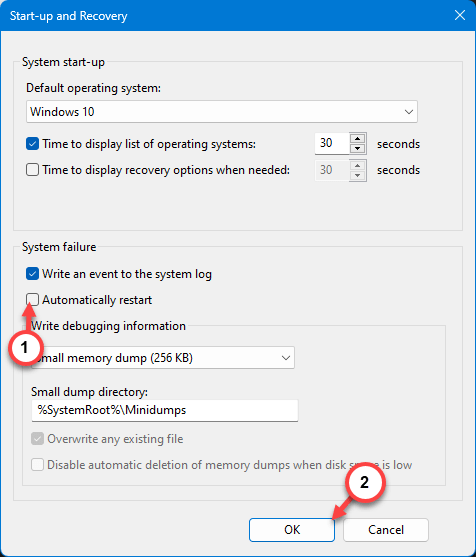Uncheck Write an event to the system log
The height and width of the screenshot is (557, 476).
point(32,274)
